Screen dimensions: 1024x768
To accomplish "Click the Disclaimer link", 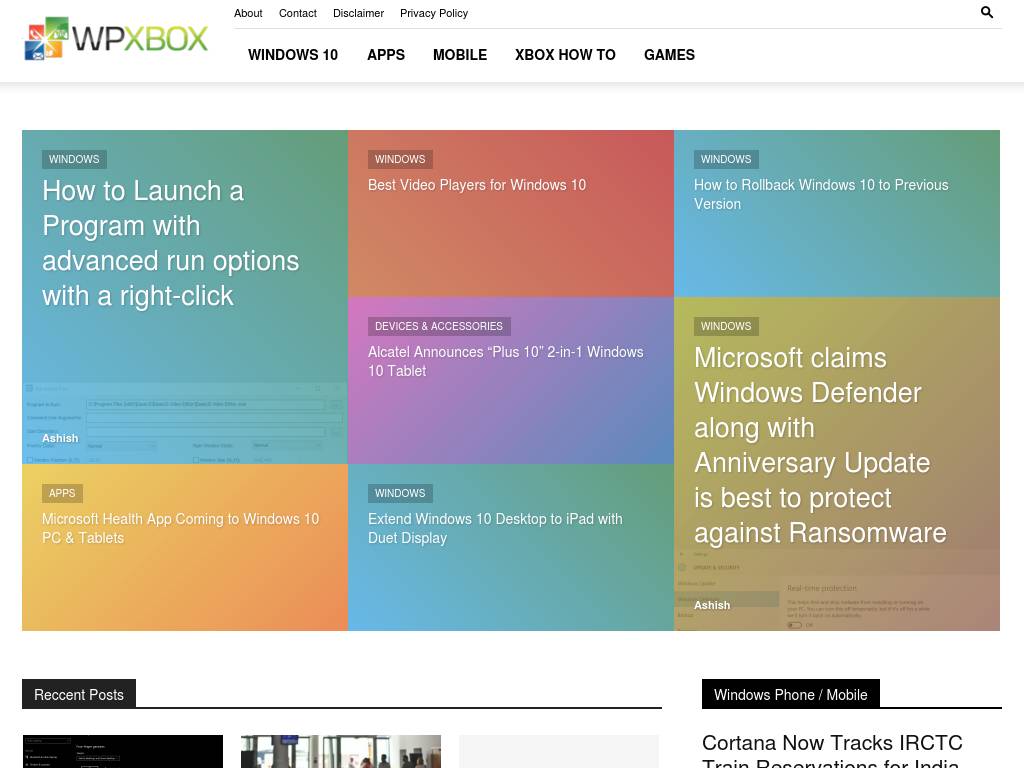I will [x=358, y=13].
